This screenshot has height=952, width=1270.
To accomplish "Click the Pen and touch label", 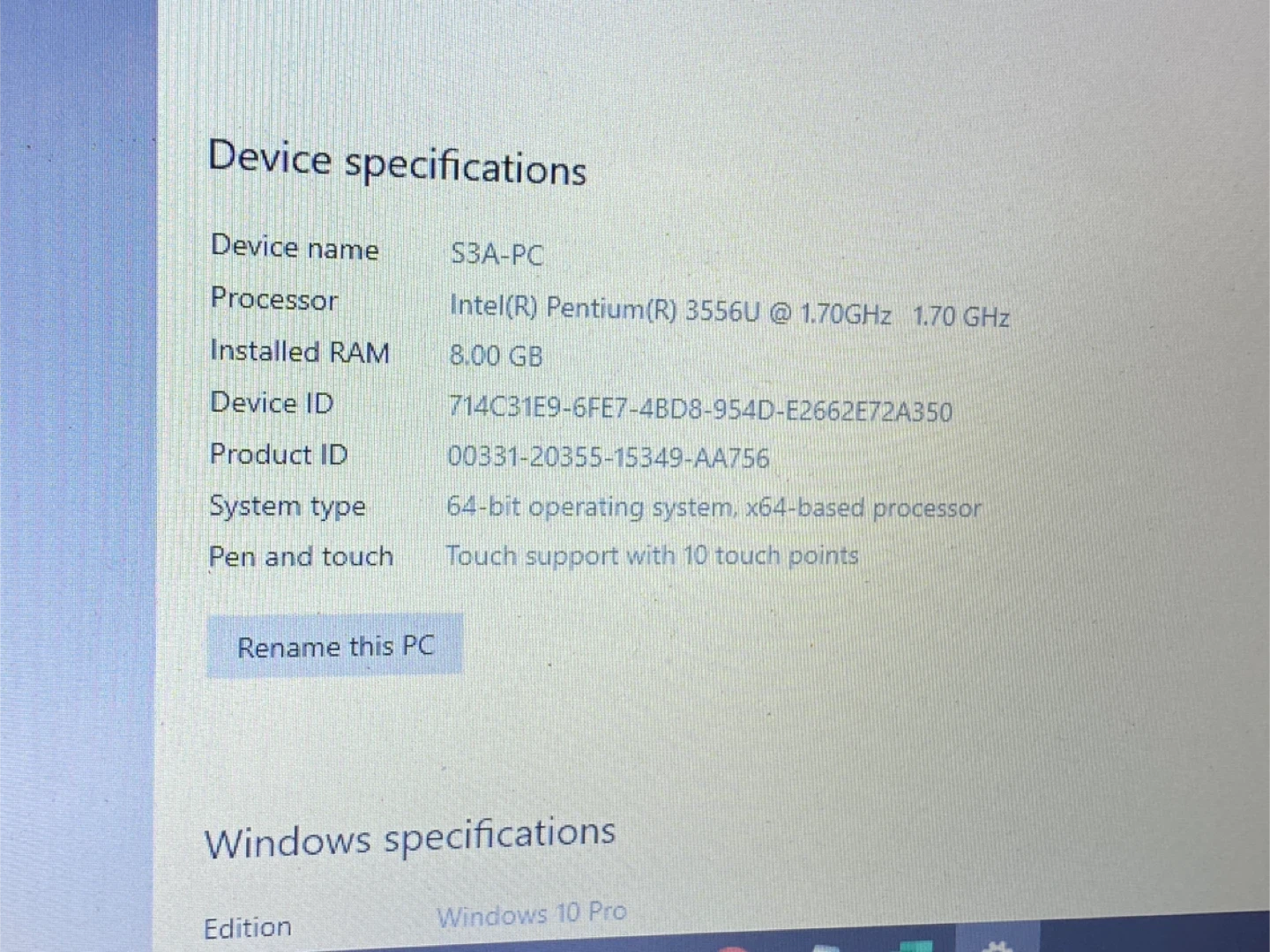I will coord(301,556).
